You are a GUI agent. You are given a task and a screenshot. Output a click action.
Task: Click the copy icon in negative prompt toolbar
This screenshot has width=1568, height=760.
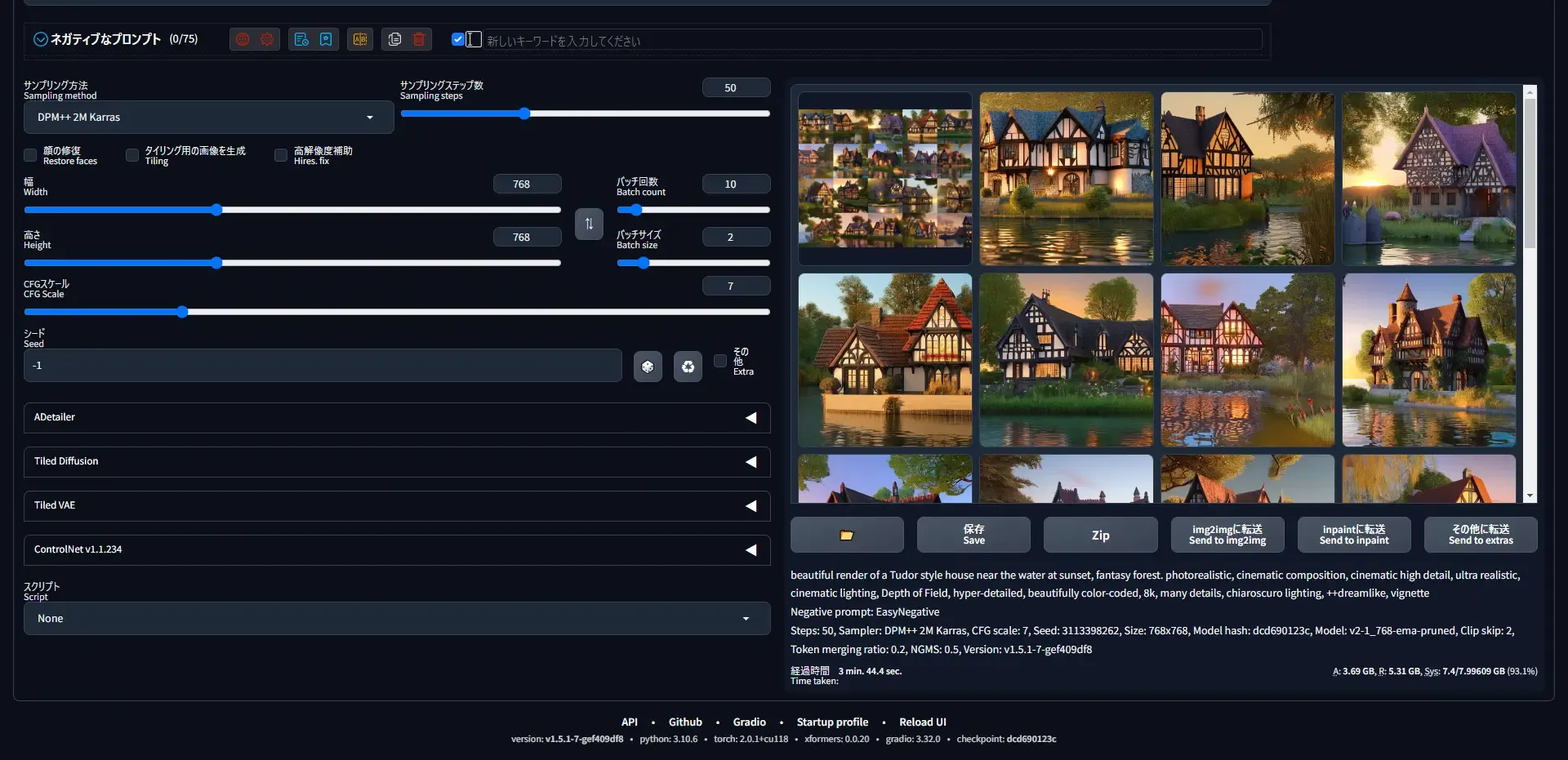(394, 39)
